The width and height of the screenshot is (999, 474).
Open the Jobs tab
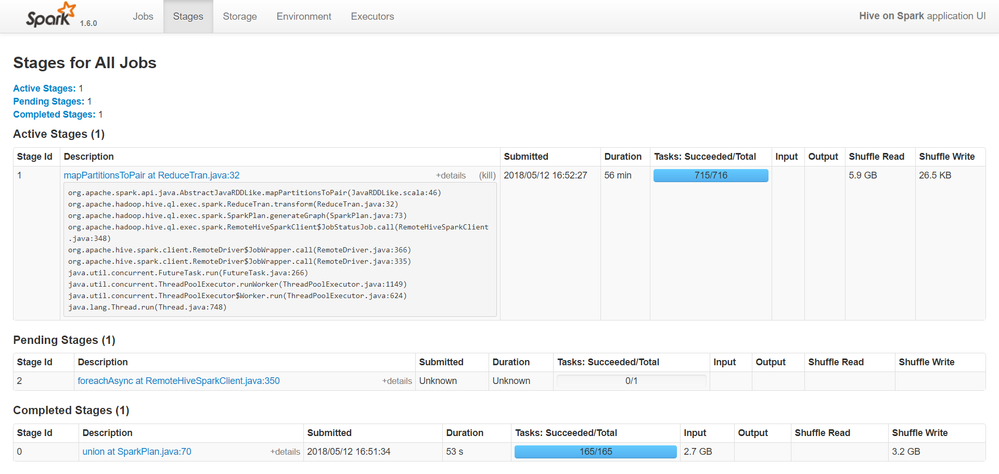pos(143,16)
